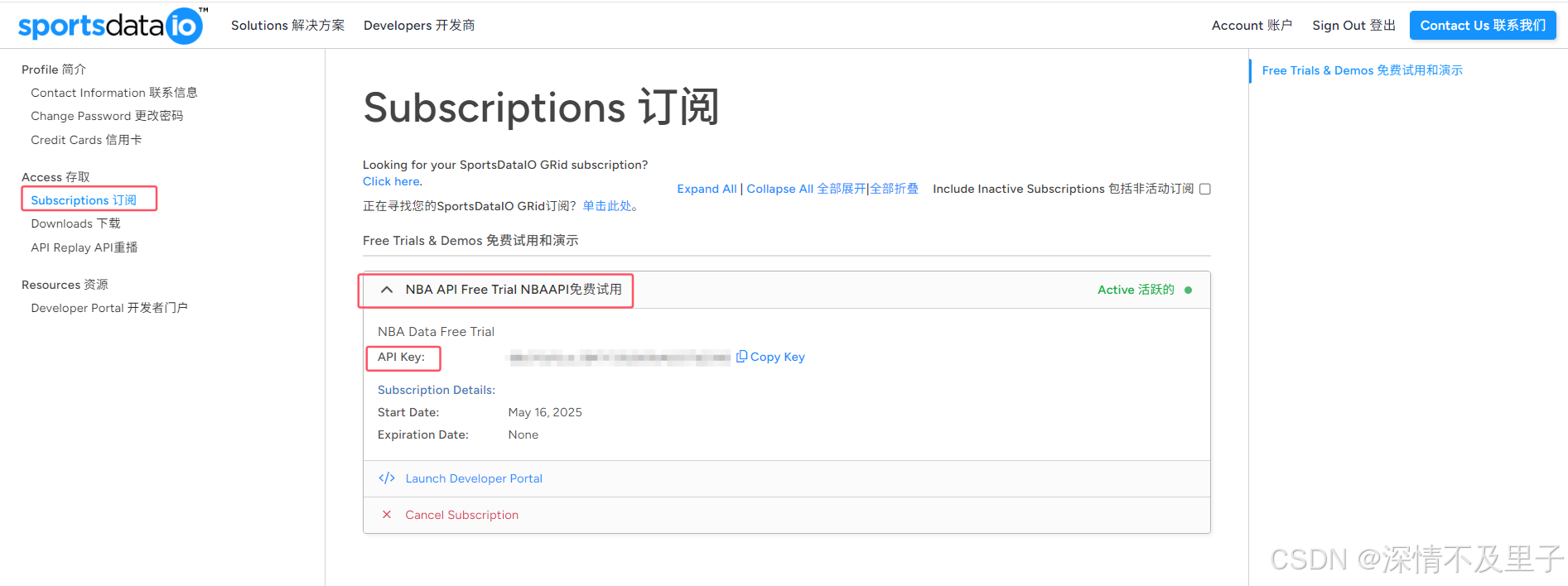Click Cancel Subscription
The height and width of the screenshot is (586, 1568).
point(461,515)
